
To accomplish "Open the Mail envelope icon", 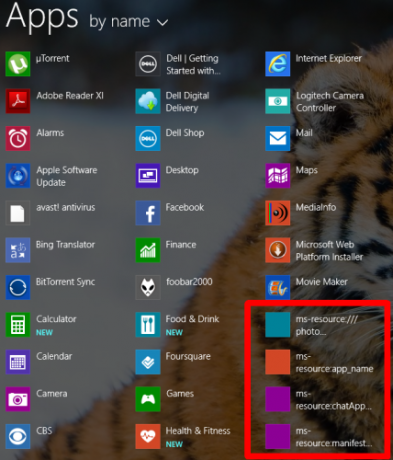I will pos(278,138).
